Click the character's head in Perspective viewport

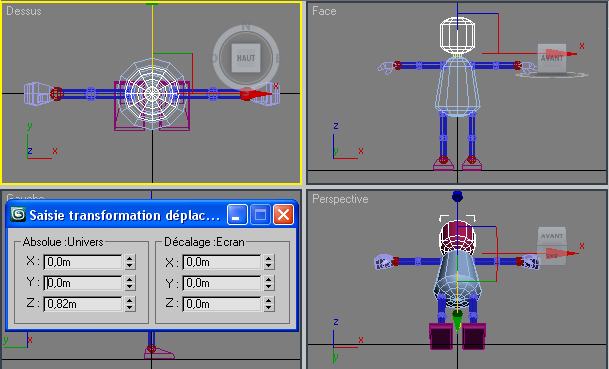point(457,236)
